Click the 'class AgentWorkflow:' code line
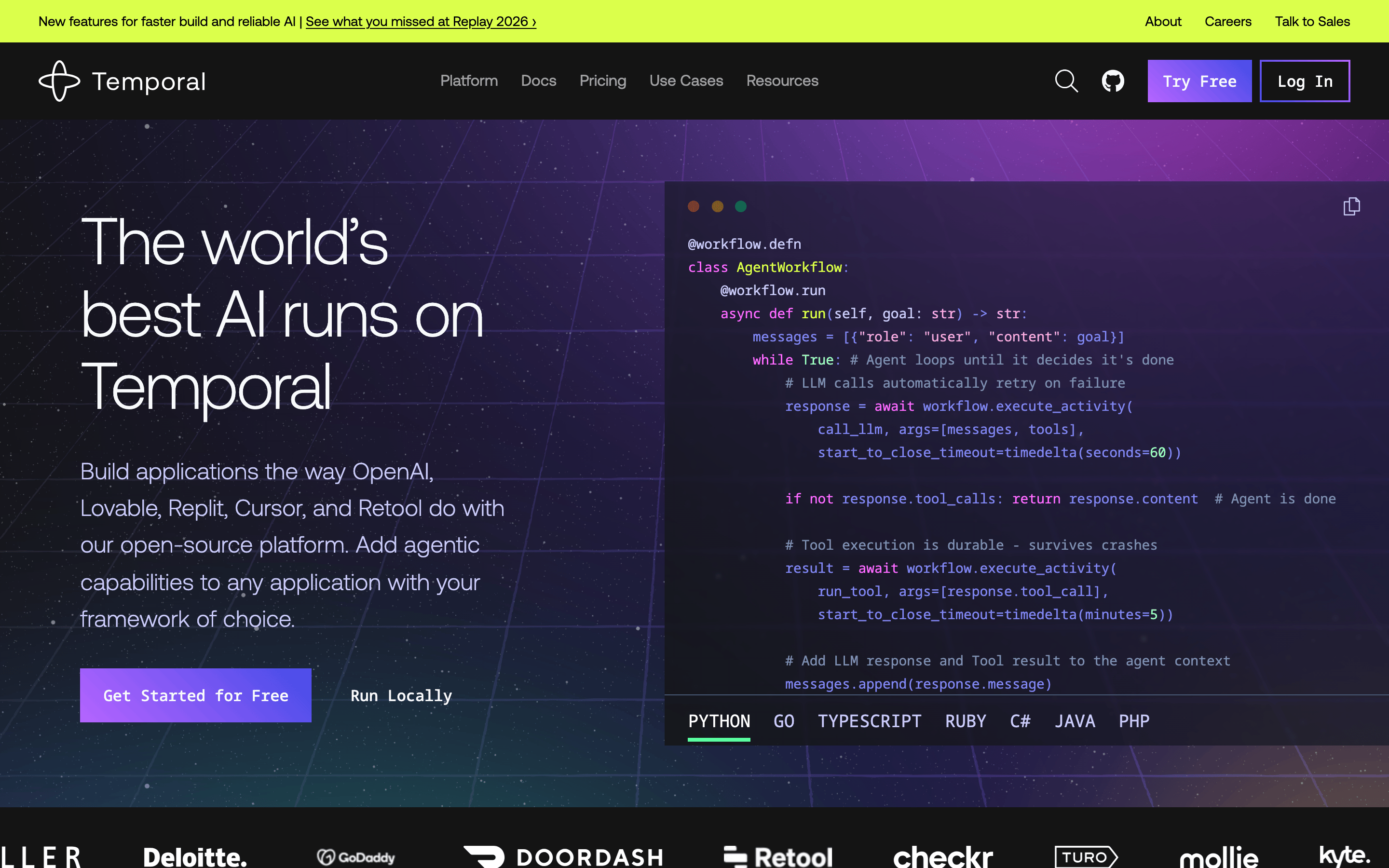Screen dimensions: 1389x868 click(768, 268)
